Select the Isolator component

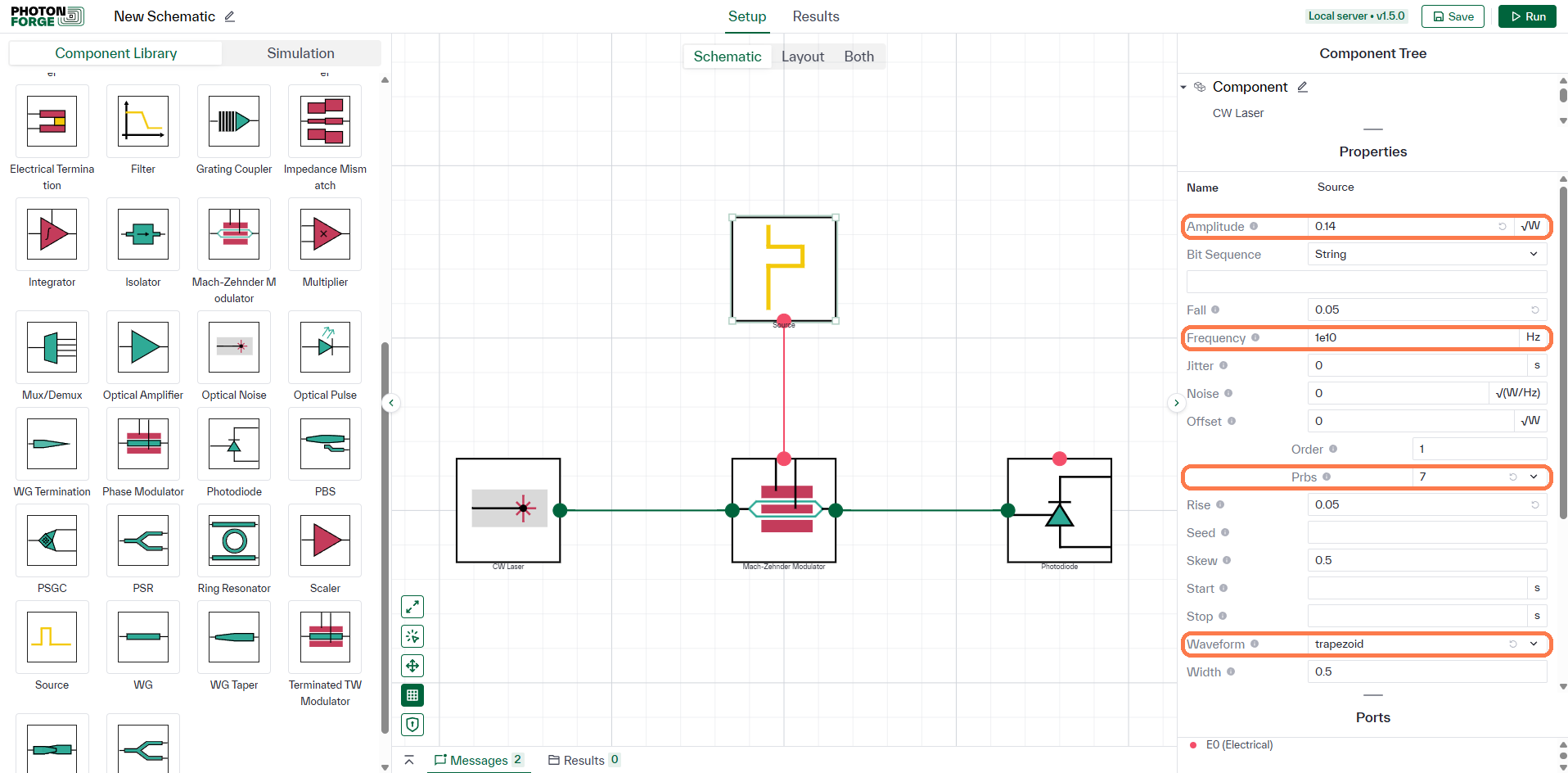click(x=143, y=234)
